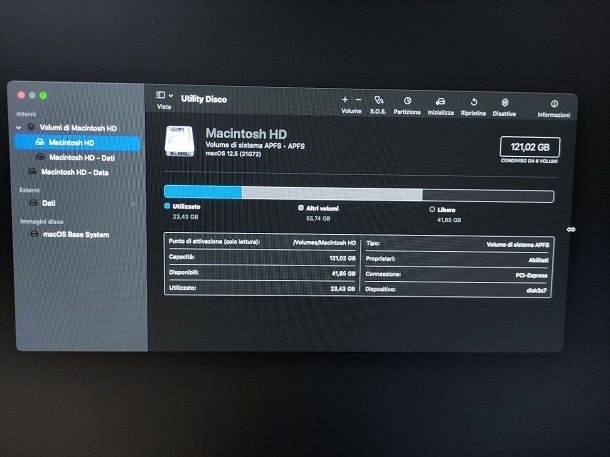Remove volume with the minus icon

[358, 100]
